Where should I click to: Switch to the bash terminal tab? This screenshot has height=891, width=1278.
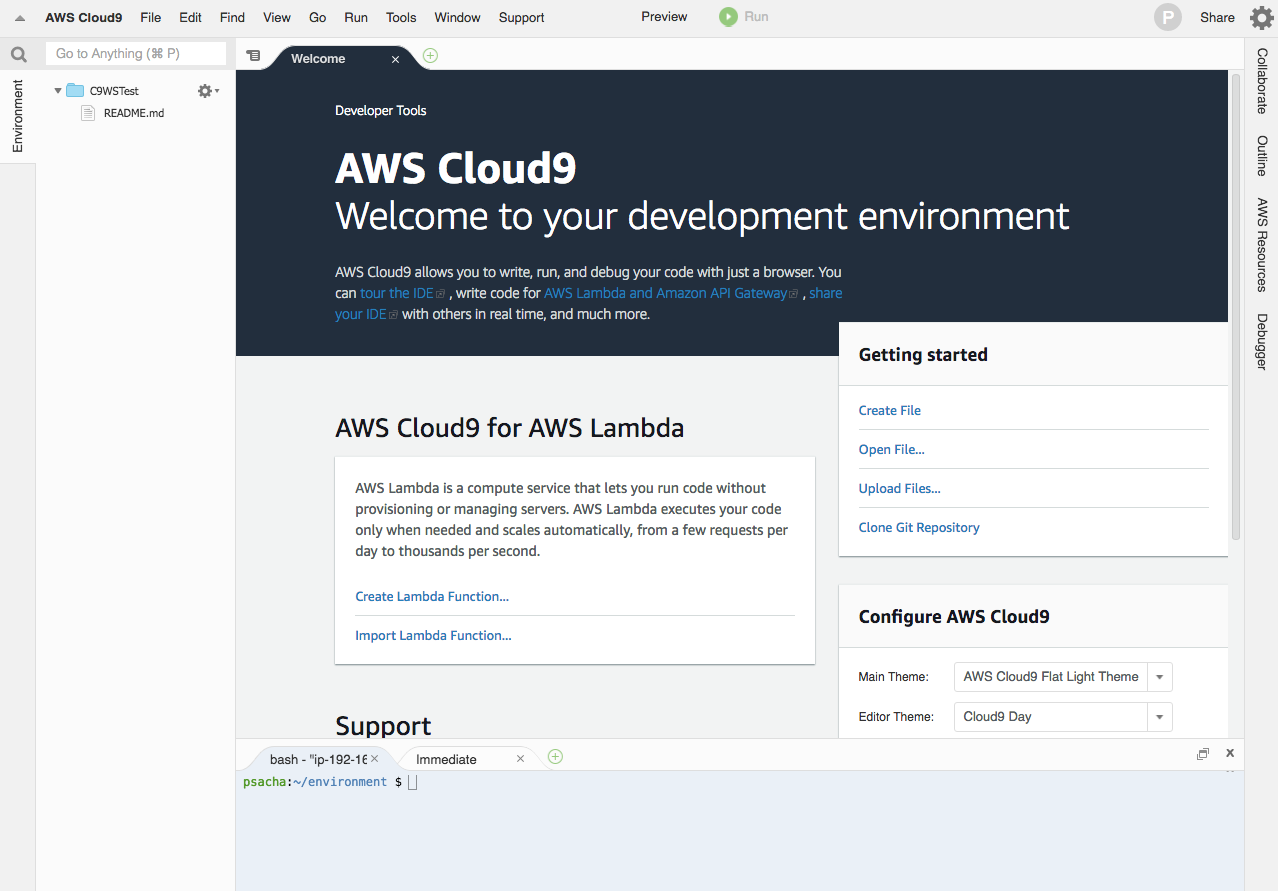pos(318,759)
